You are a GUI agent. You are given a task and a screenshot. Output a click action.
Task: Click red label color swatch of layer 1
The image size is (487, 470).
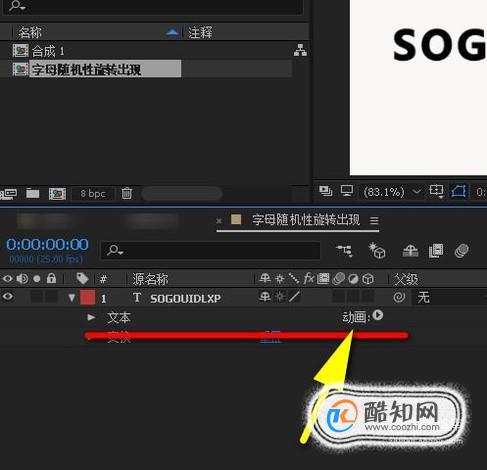[87, 297]
